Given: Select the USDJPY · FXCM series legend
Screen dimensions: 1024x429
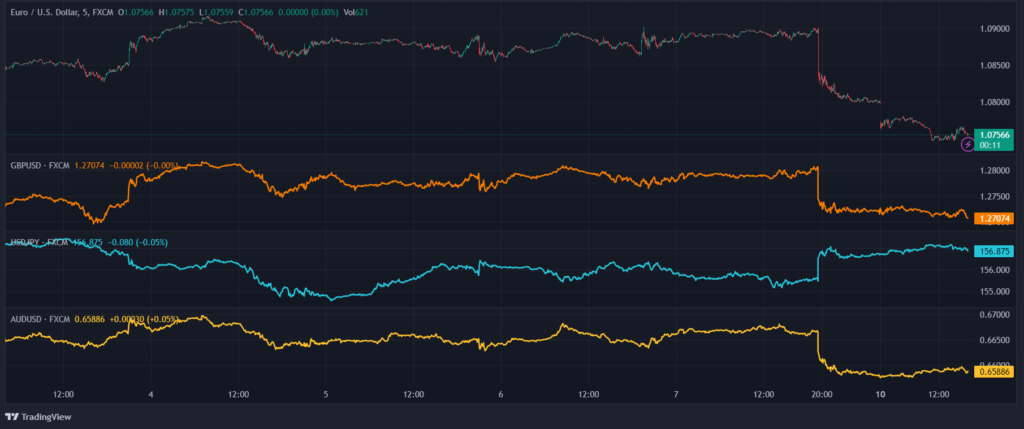Looking at the screenshot, I should coord(40,242).
